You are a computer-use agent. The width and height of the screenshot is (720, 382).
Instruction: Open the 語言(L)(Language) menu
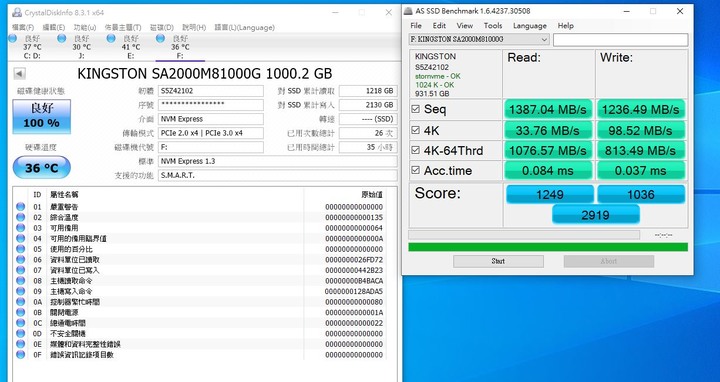[x=244, y=28]
